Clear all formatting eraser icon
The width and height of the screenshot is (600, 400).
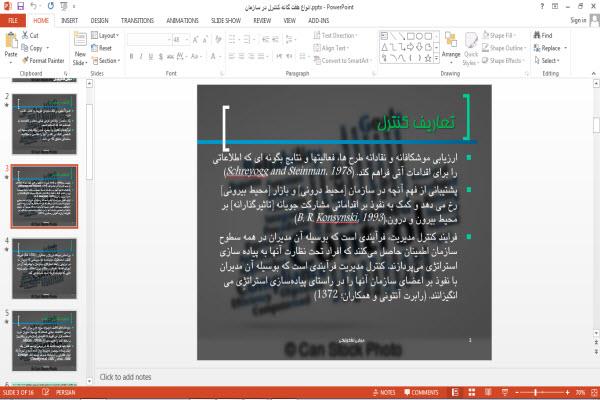(218, 39)
